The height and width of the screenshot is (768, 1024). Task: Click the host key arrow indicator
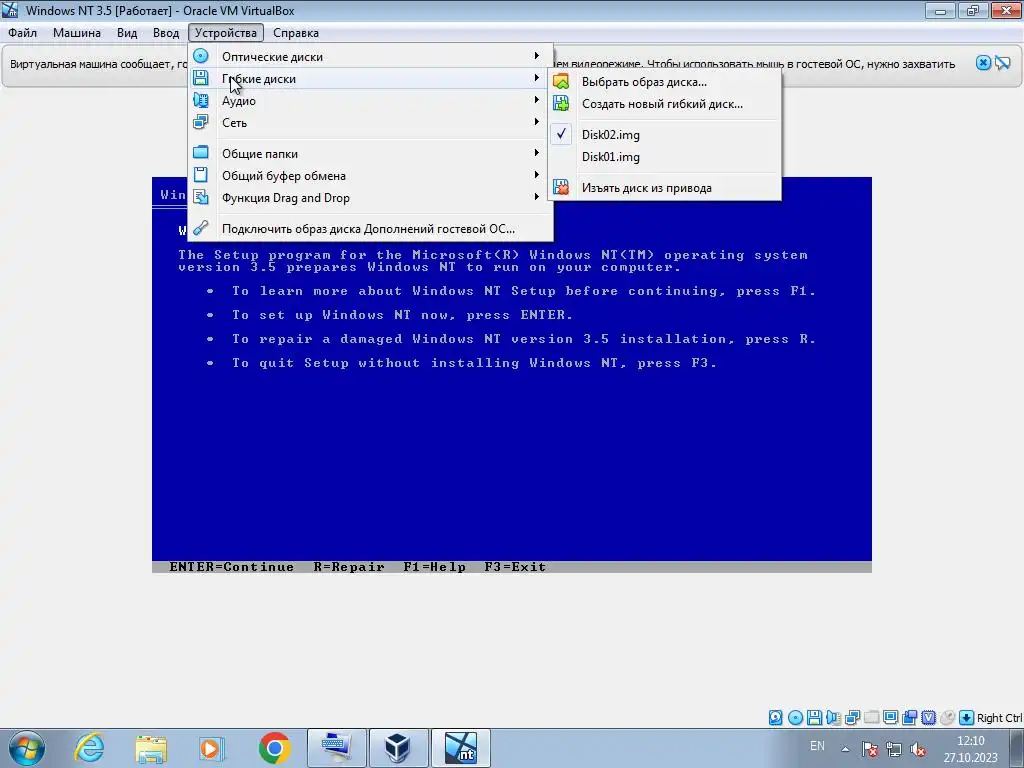[x=967, y=718]
